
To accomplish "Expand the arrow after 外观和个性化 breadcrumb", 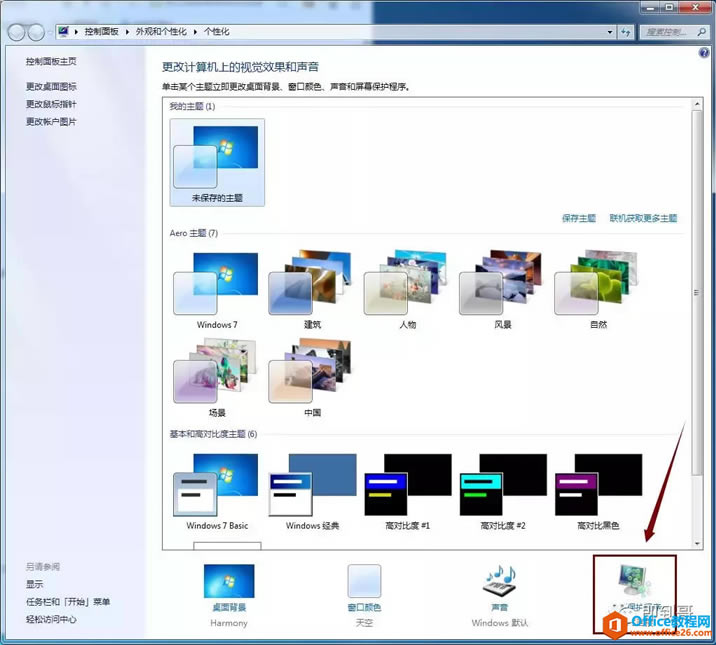I will (195, 31).
